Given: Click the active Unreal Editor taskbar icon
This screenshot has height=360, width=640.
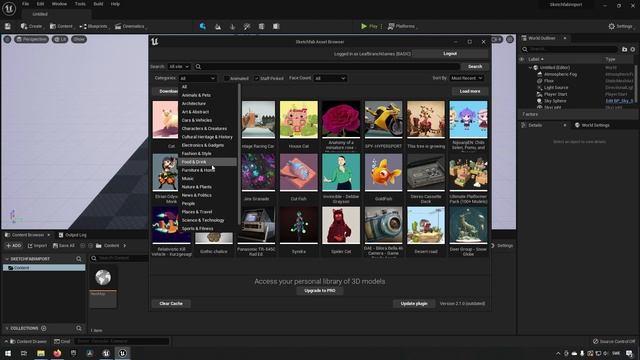Looking at the screenshot, I should pyautogui.click(x=122, y=353).
